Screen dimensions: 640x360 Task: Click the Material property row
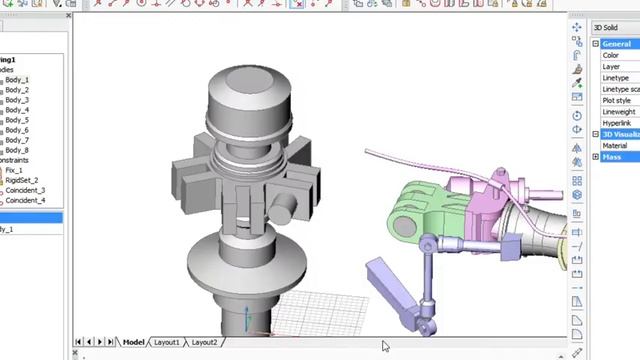[620, 146]
